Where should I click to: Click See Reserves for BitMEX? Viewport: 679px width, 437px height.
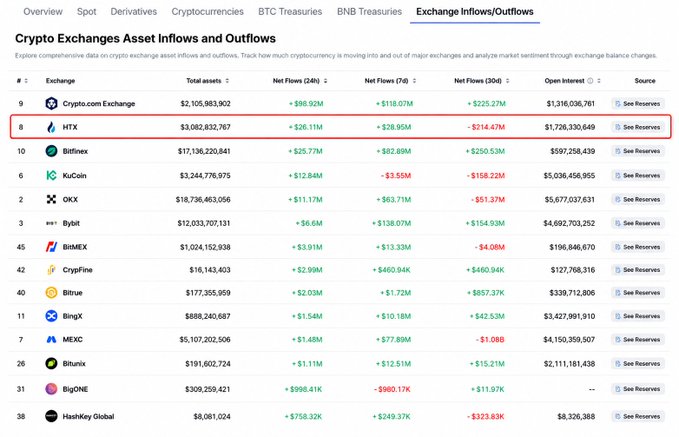point(638,247)
